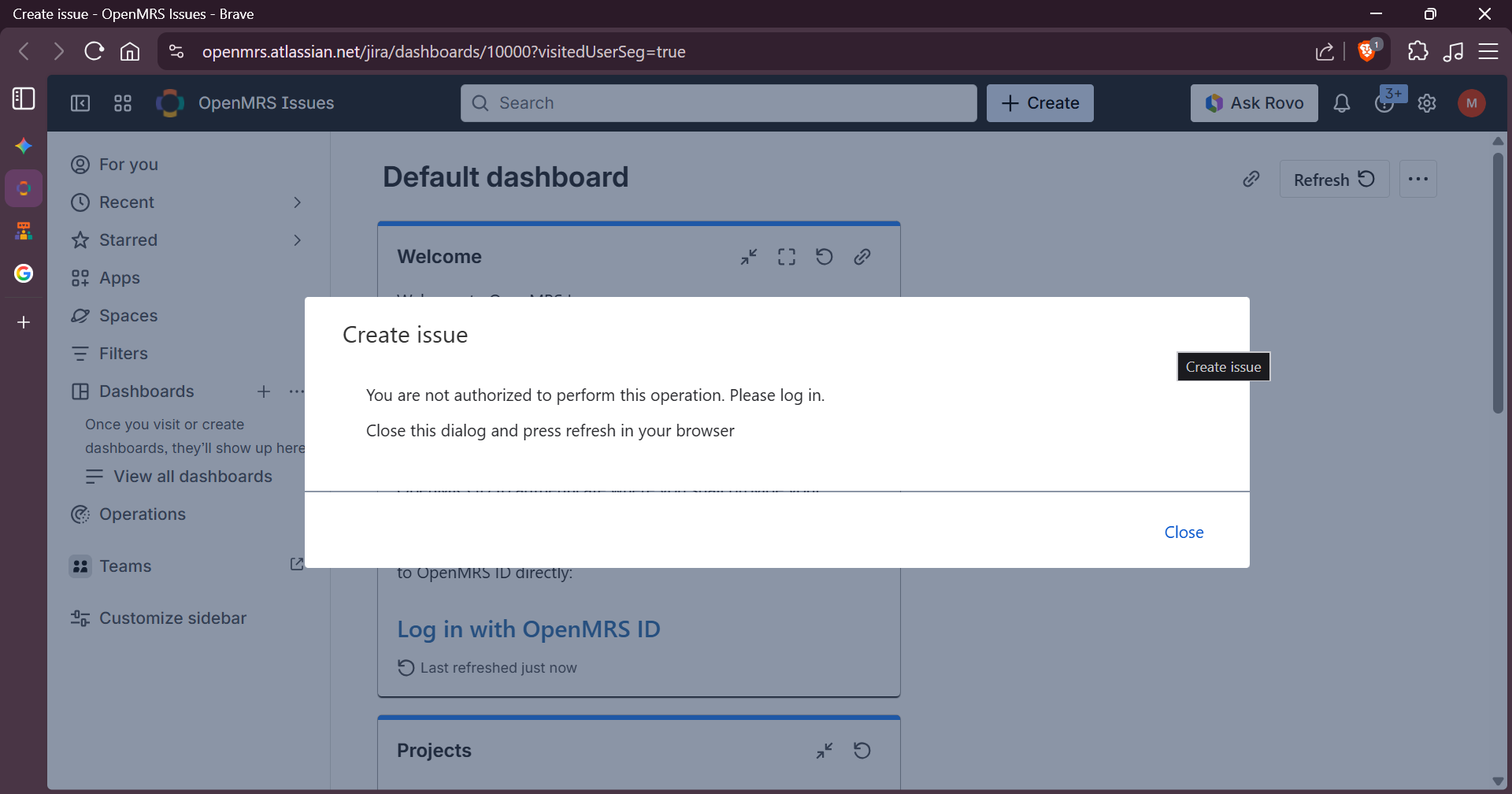Viewport: 1512px width, 794px height.
Task: Close the Create issue dialog
Action: 1183,532
